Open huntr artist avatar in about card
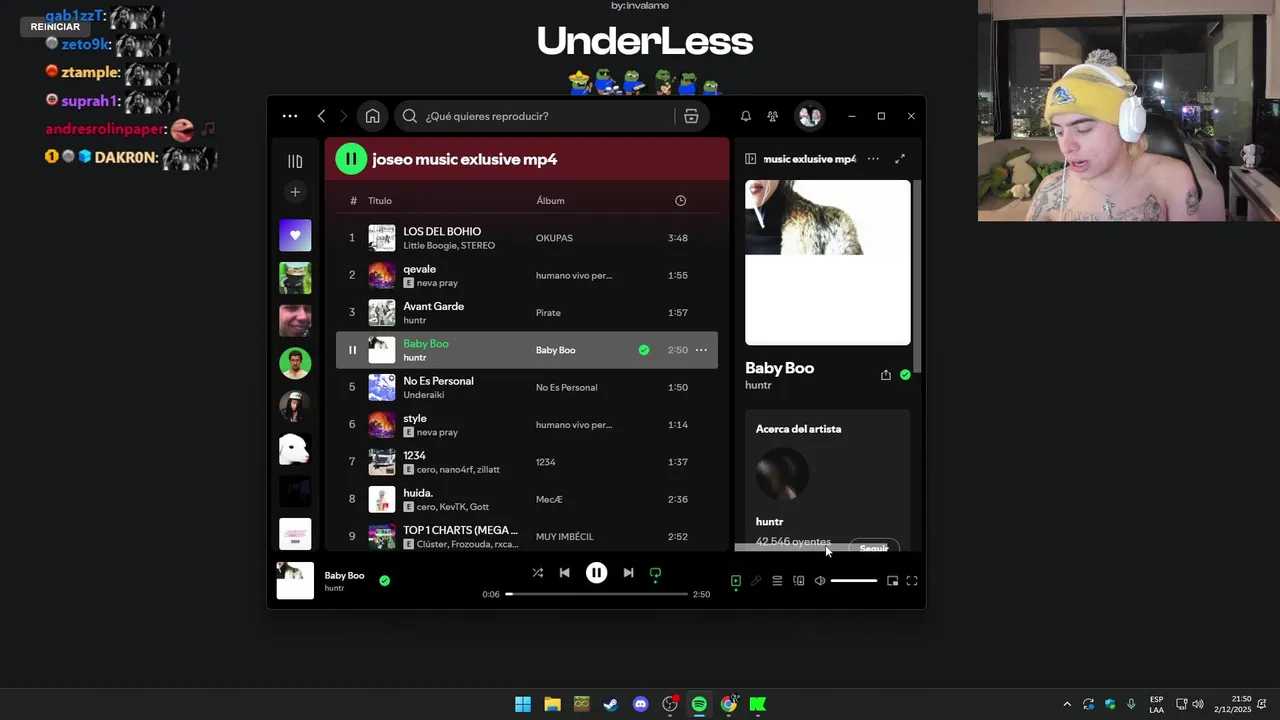This screenshot has width=1280, height=720. pyautogui.click(x=782, y=473)
